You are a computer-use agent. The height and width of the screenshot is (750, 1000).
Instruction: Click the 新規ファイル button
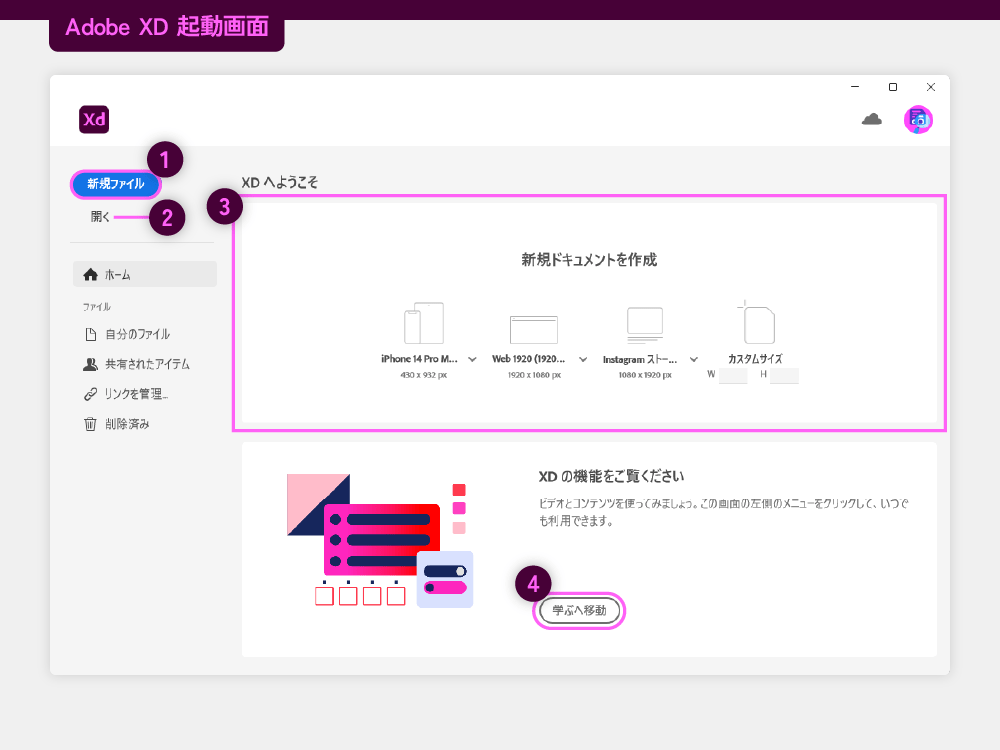115,184
